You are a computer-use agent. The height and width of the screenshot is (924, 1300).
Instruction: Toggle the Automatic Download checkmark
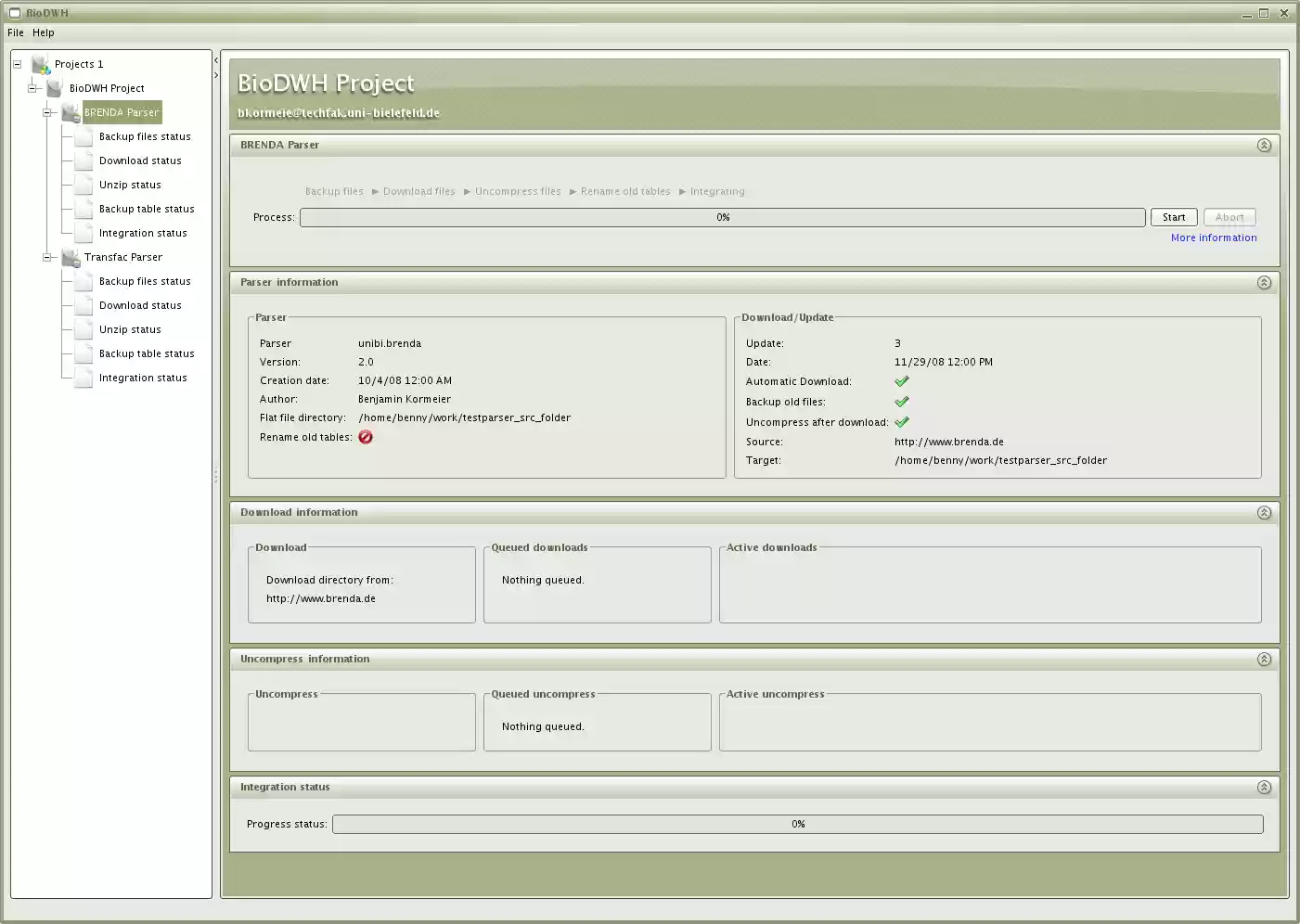pyautogui.click(x=901, y=380)
